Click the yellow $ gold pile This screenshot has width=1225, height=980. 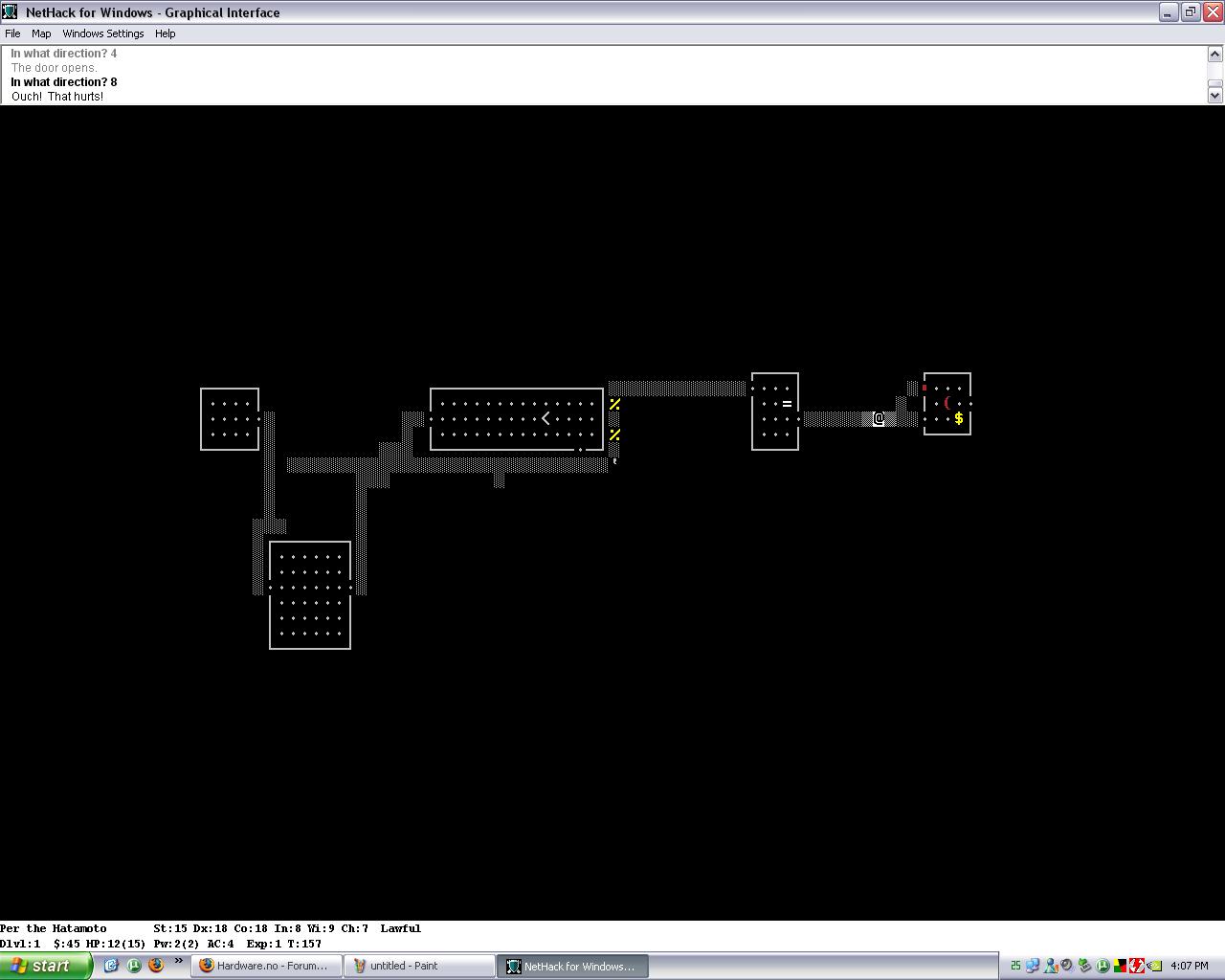pos(959,418)
